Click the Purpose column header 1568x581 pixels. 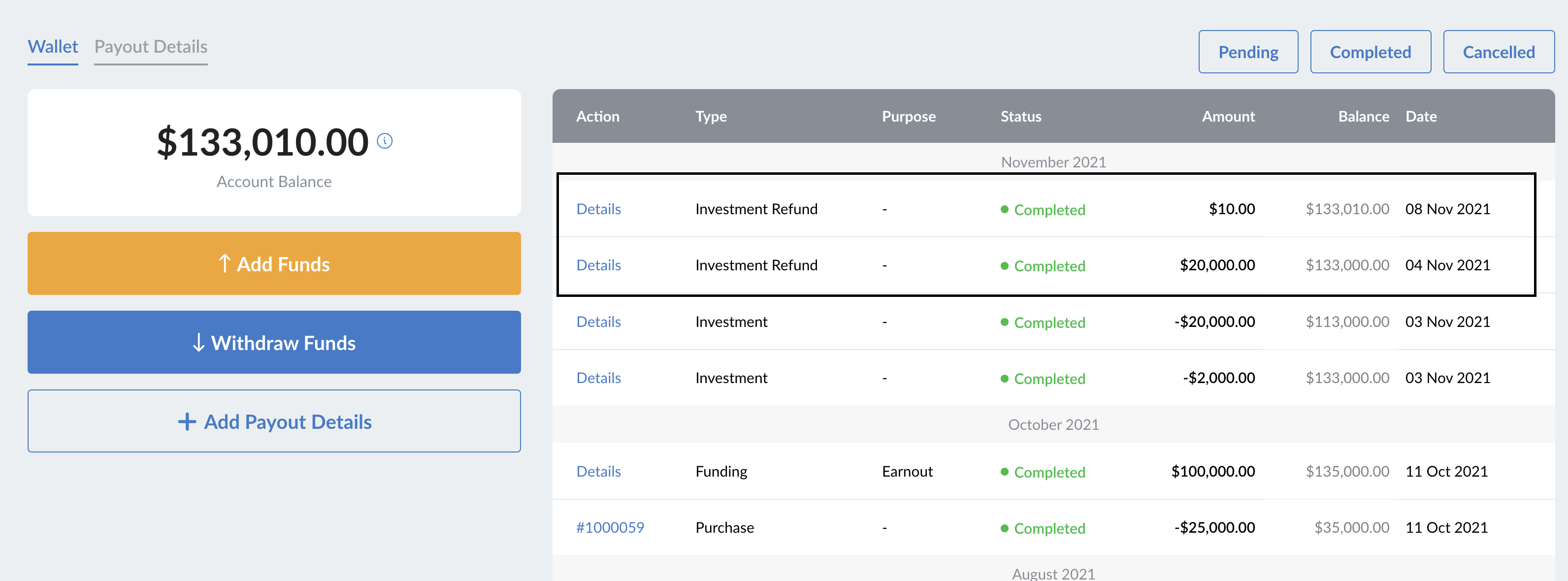point(909,116)
